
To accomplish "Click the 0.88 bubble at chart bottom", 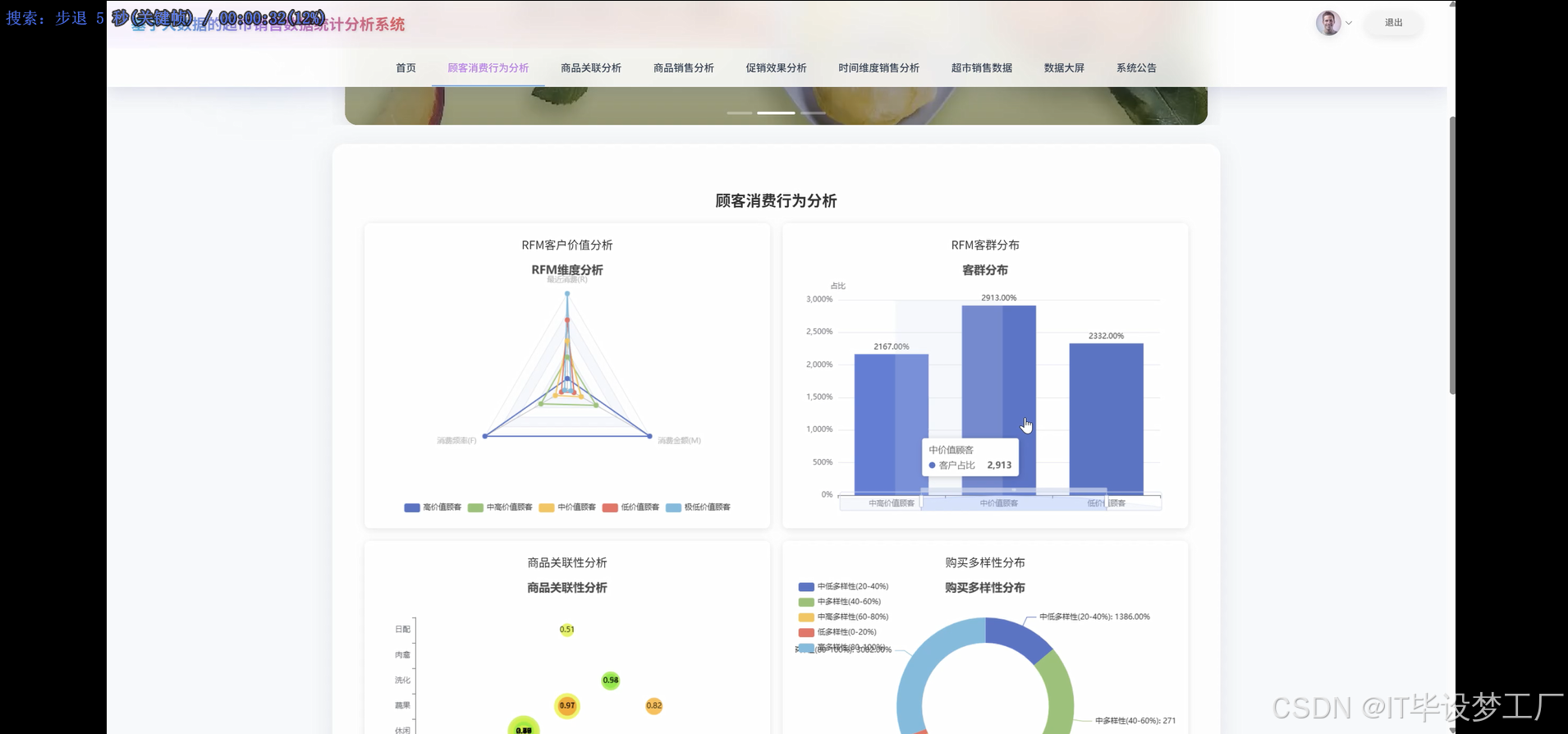I will pos(524,726).
